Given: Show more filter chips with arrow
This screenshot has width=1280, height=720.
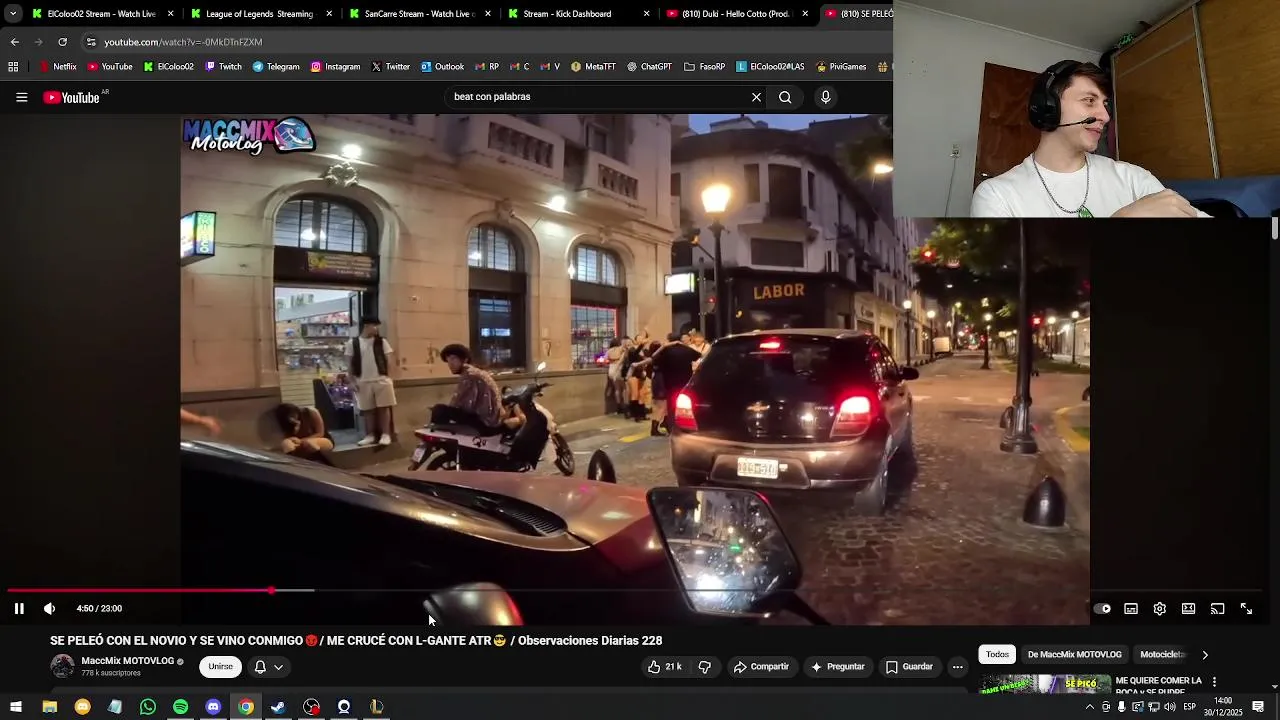Looking at the screenshot, I should click(x=1205, y=654).
